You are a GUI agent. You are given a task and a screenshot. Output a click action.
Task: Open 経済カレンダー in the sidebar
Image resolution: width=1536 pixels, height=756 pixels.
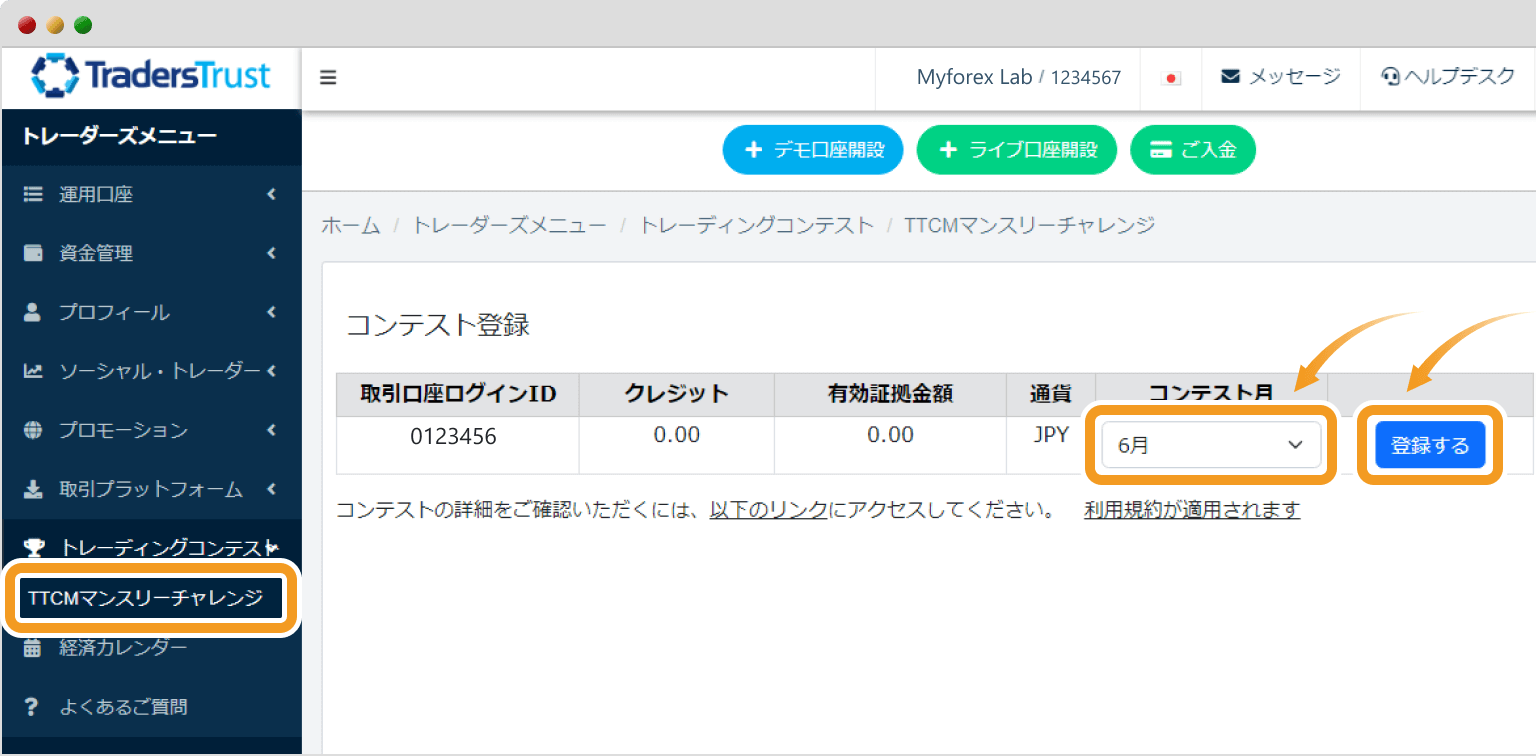point(151,648)
